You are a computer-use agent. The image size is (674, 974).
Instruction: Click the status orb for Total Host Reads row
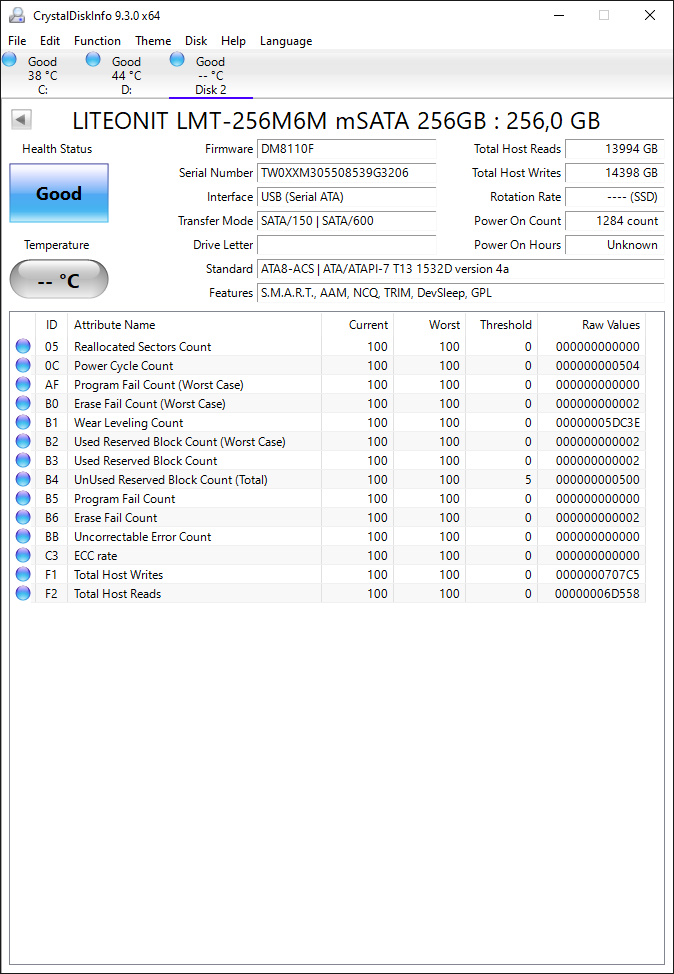point(23,593)
